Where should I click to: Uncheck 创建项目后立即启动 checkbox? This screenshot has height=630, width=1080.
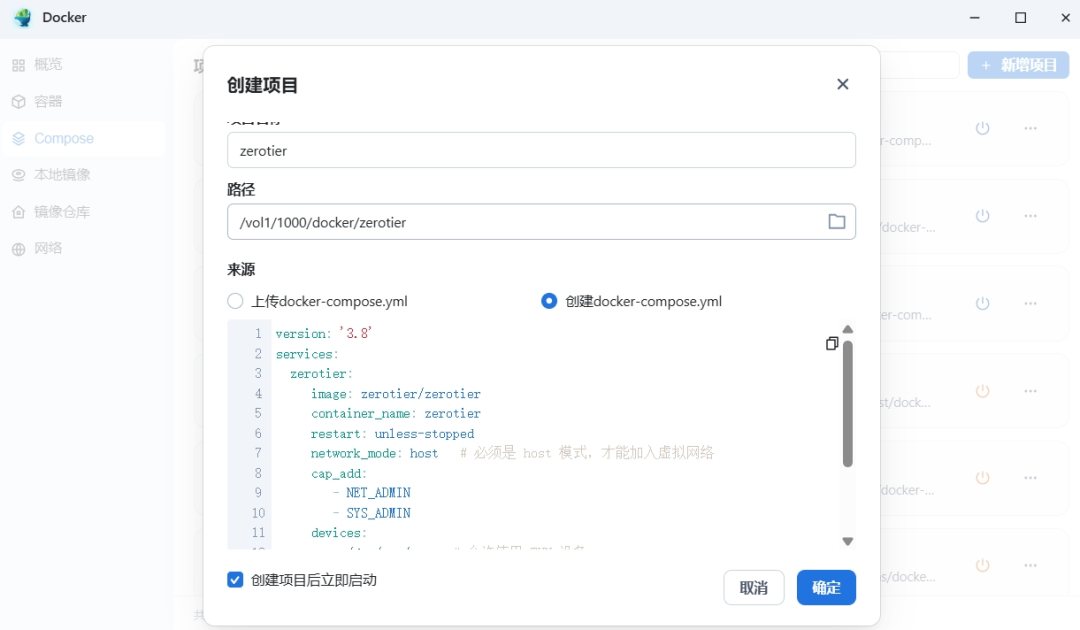[x=236, y=580]
